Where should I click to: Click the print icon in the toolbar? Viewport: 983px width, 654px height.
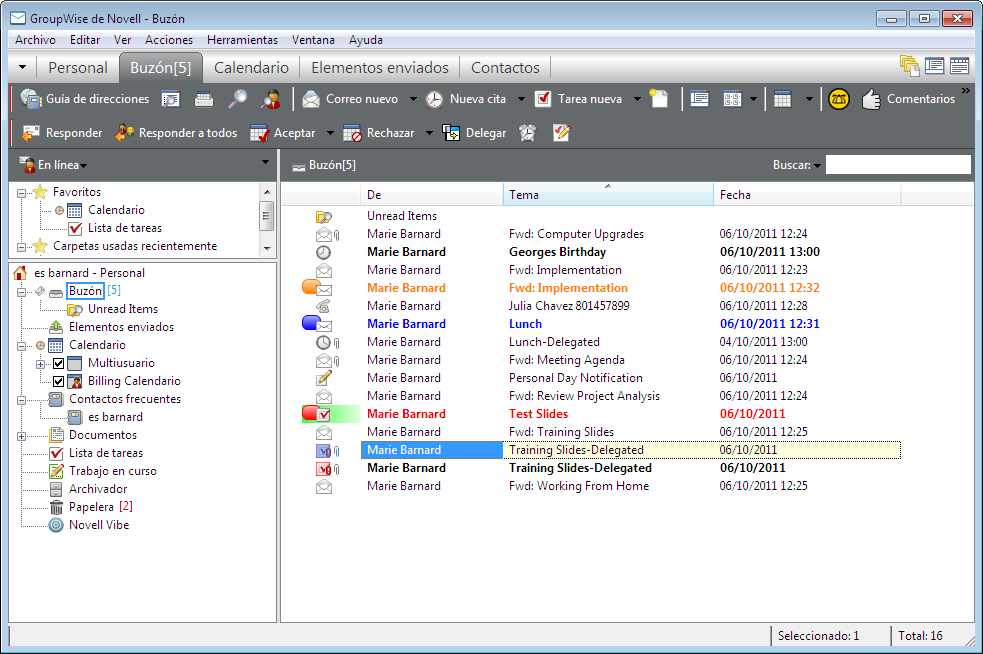[x=204, y=99]
